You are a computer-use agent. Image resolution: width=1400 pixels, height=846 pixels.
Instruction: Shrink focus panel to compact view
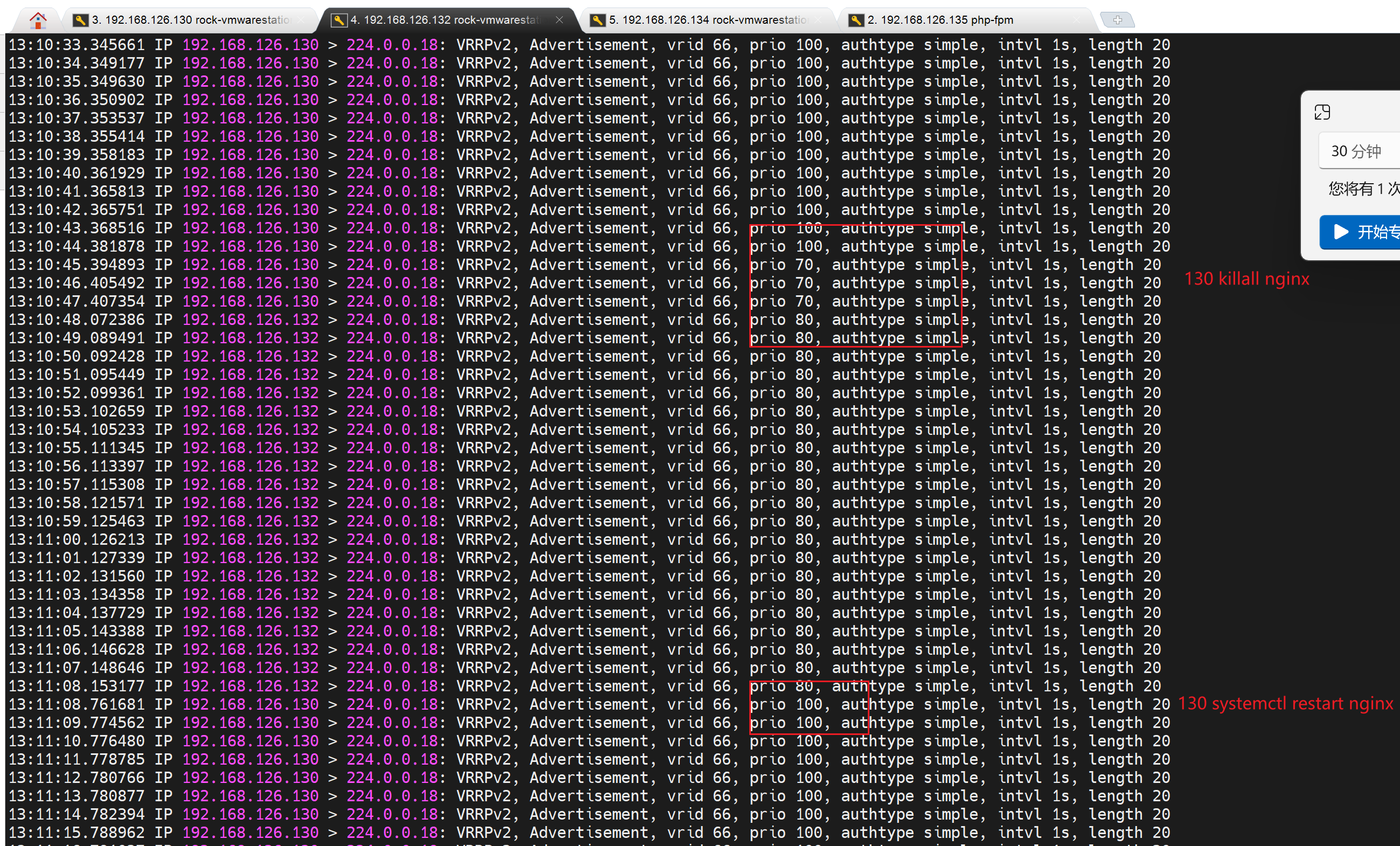(x=1322, y=112)
